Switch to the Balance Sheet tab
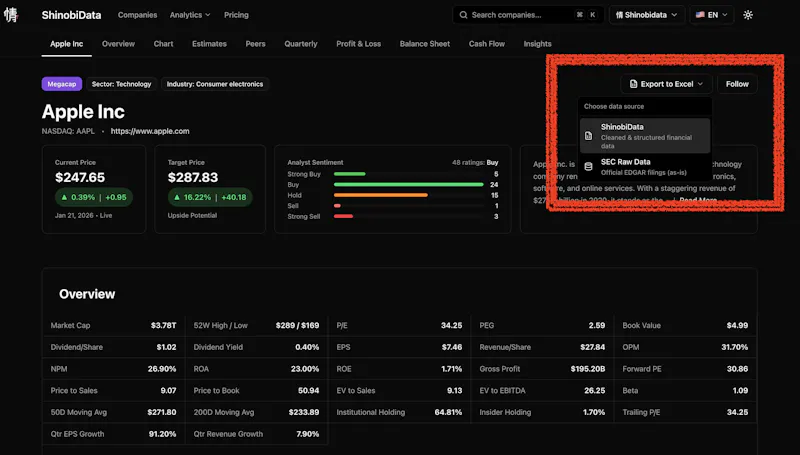The image size is (800, 455). pyautogui.click(x=424, y=44)
